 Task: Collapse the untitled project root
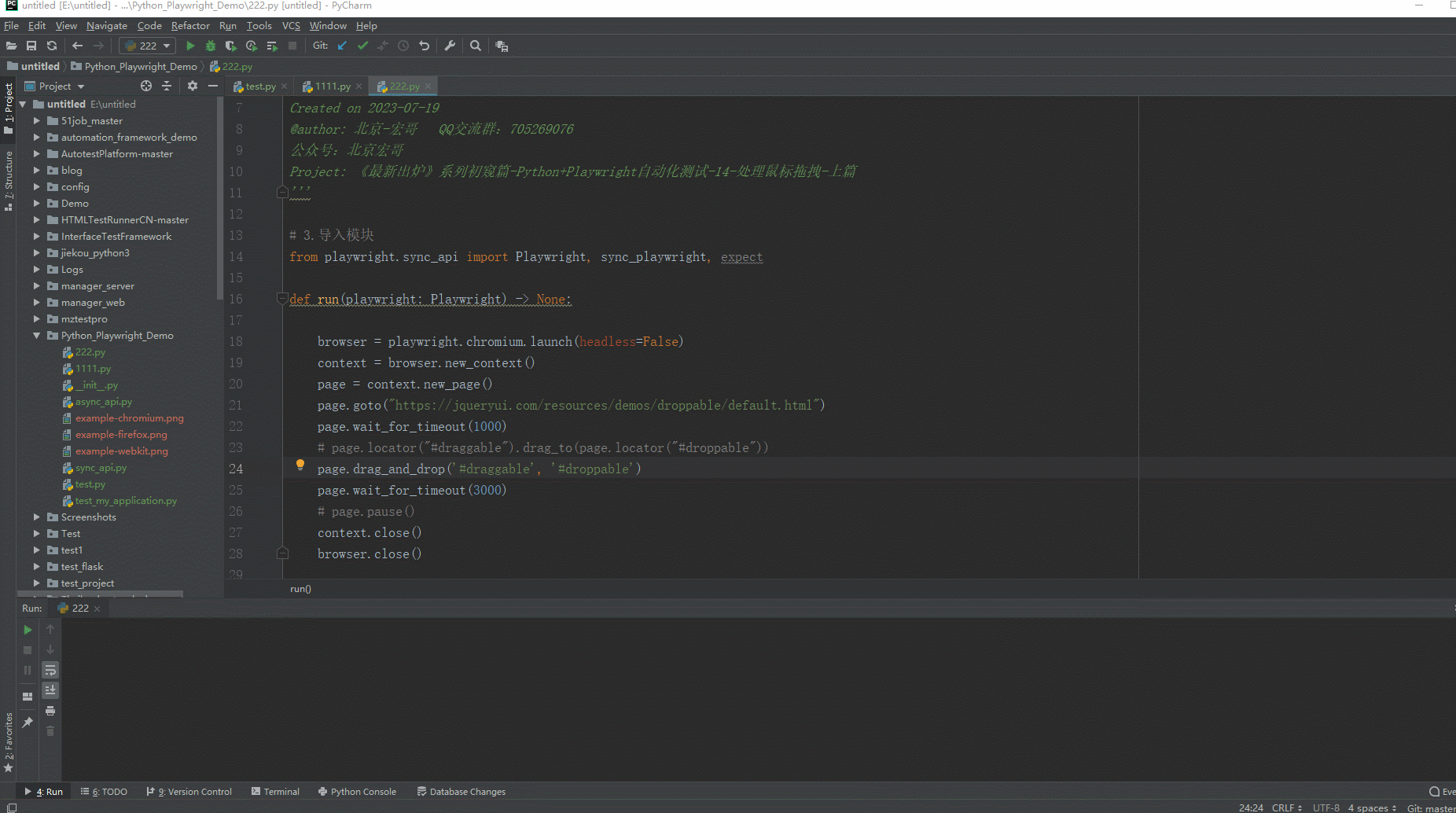click(x=22, y=105)
